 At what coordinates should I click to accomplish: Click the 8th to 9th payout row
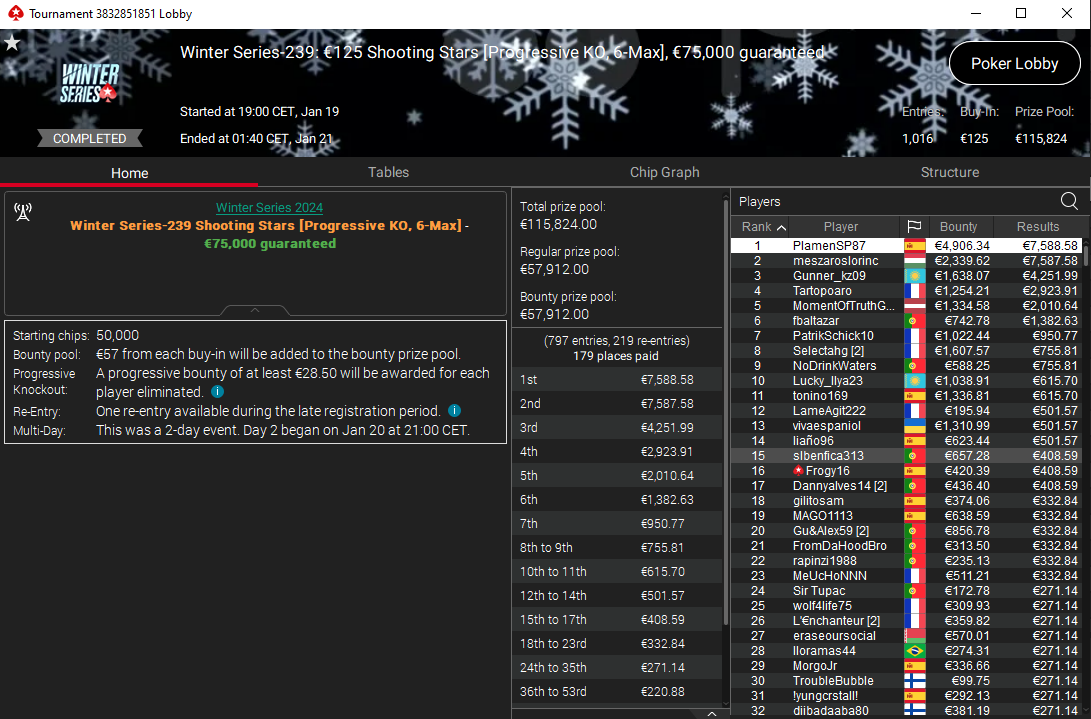point(617,548)
